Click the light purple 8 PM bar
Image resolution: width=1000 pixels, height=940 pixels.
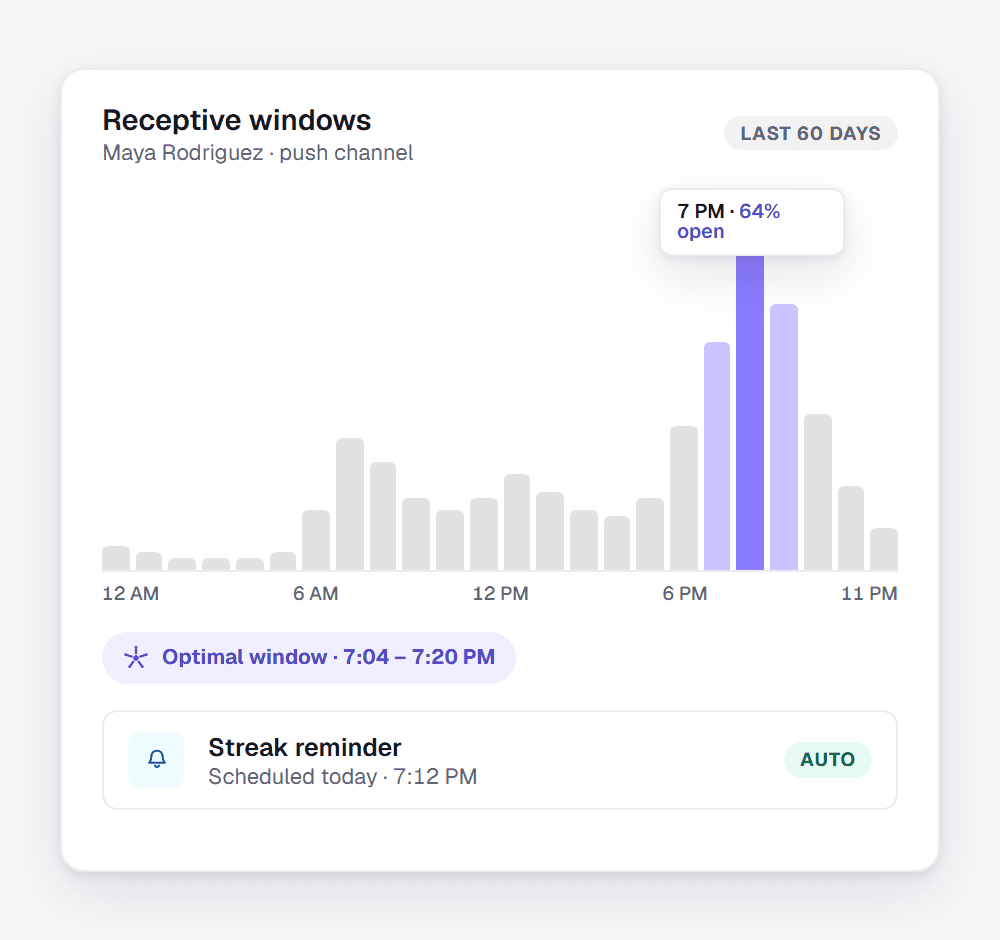784,437
